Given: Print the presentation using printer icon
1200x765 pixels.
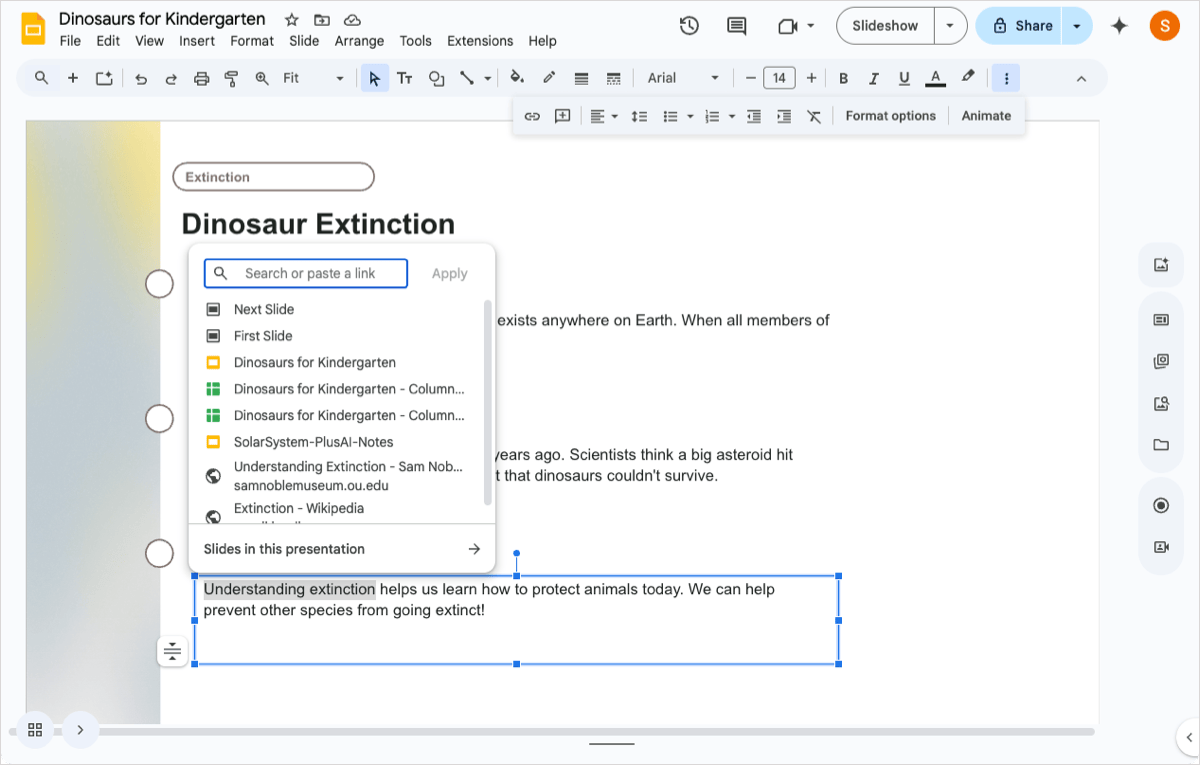Looking at the screenshot, I should click(201, 78).
